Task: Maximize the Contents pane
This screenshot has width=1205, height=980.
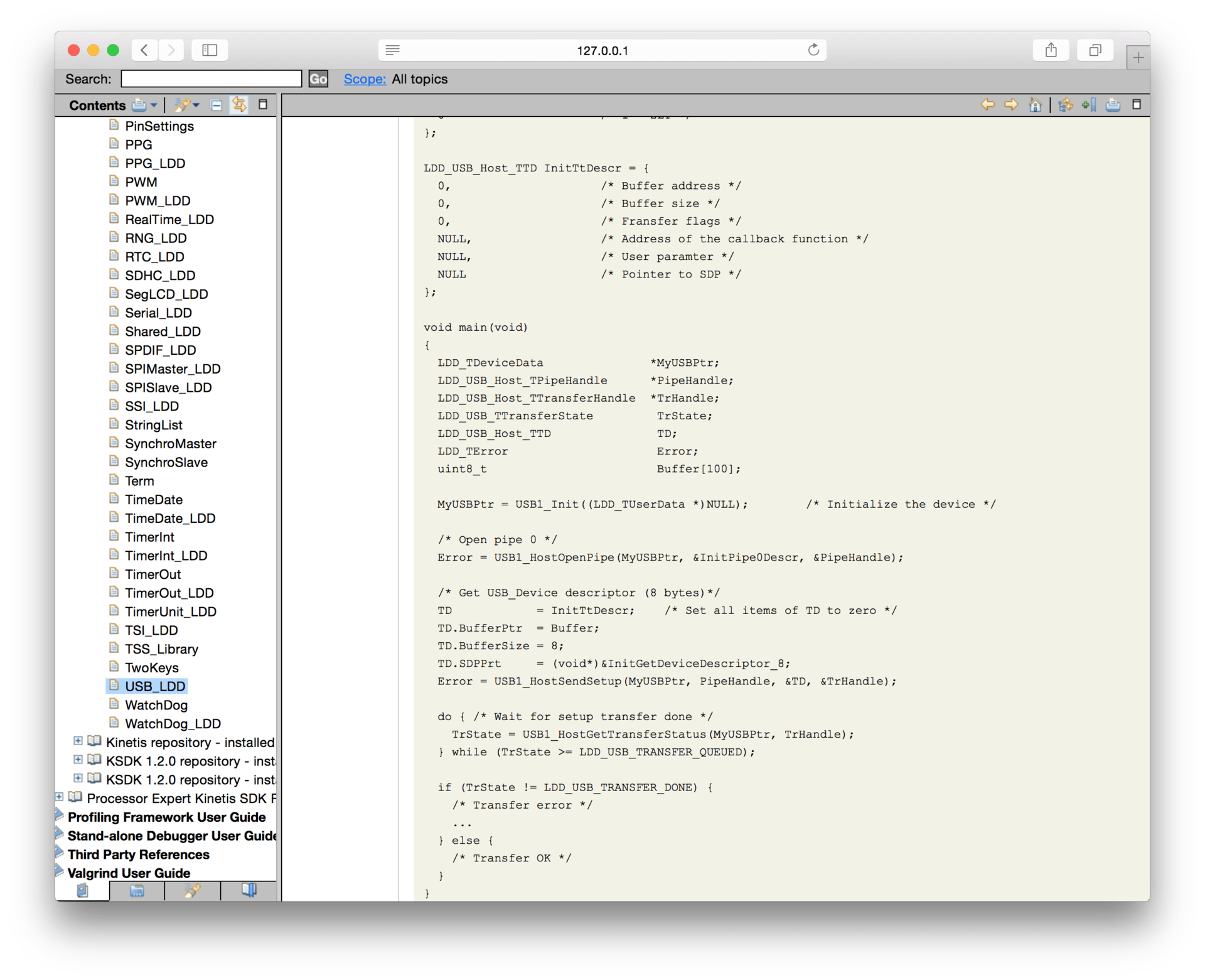Action: tap(263, 105)
